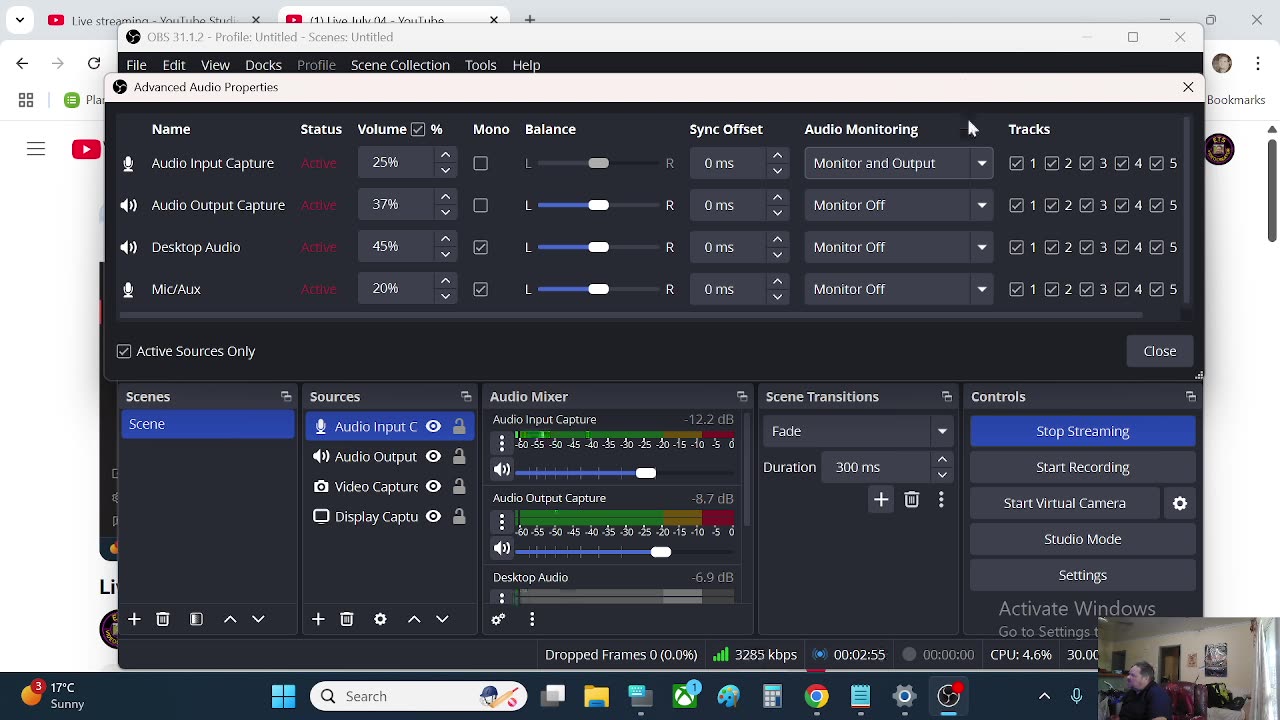Move the selected scene down

[258, 619]
